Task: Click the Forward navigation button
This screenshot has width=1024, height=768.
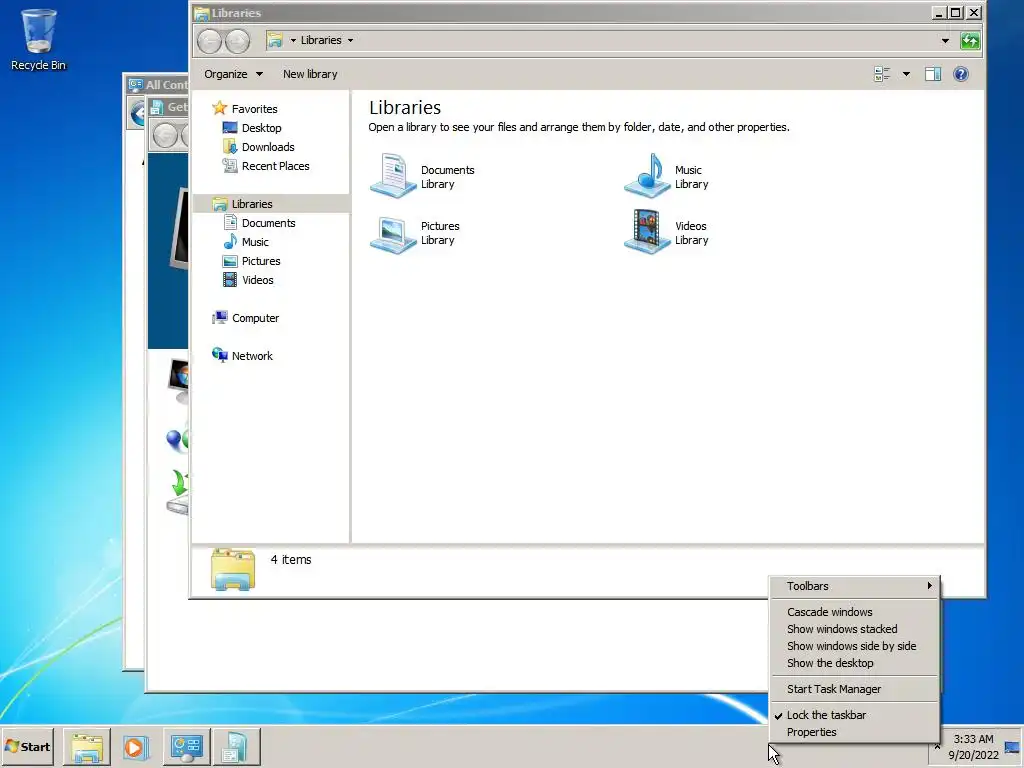Action: (238, 41)
